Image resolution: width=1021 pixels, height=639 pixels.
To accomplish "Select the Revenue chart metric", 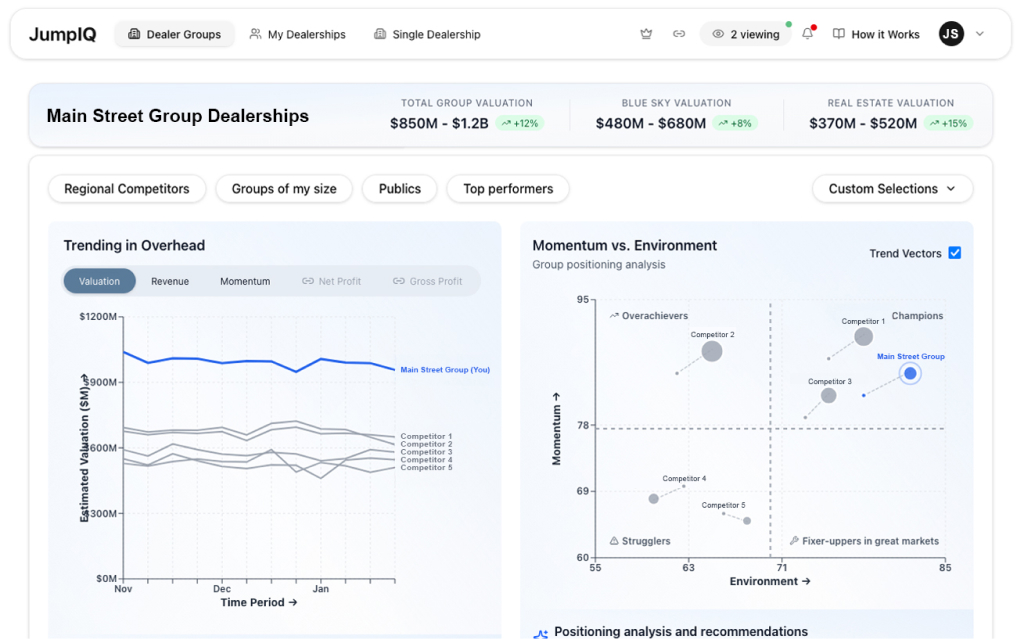I will click(x=170, y=281).
